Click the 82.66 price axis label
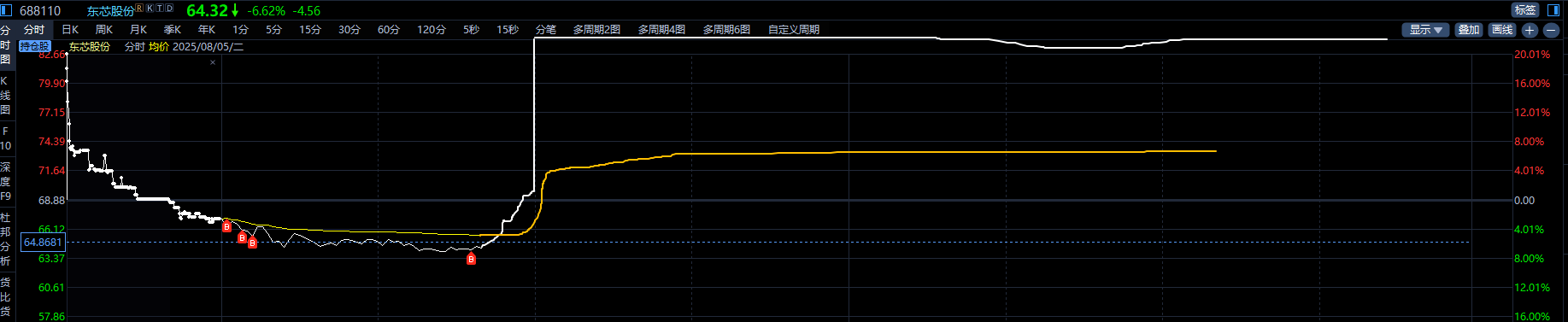 tap(51, 54)
